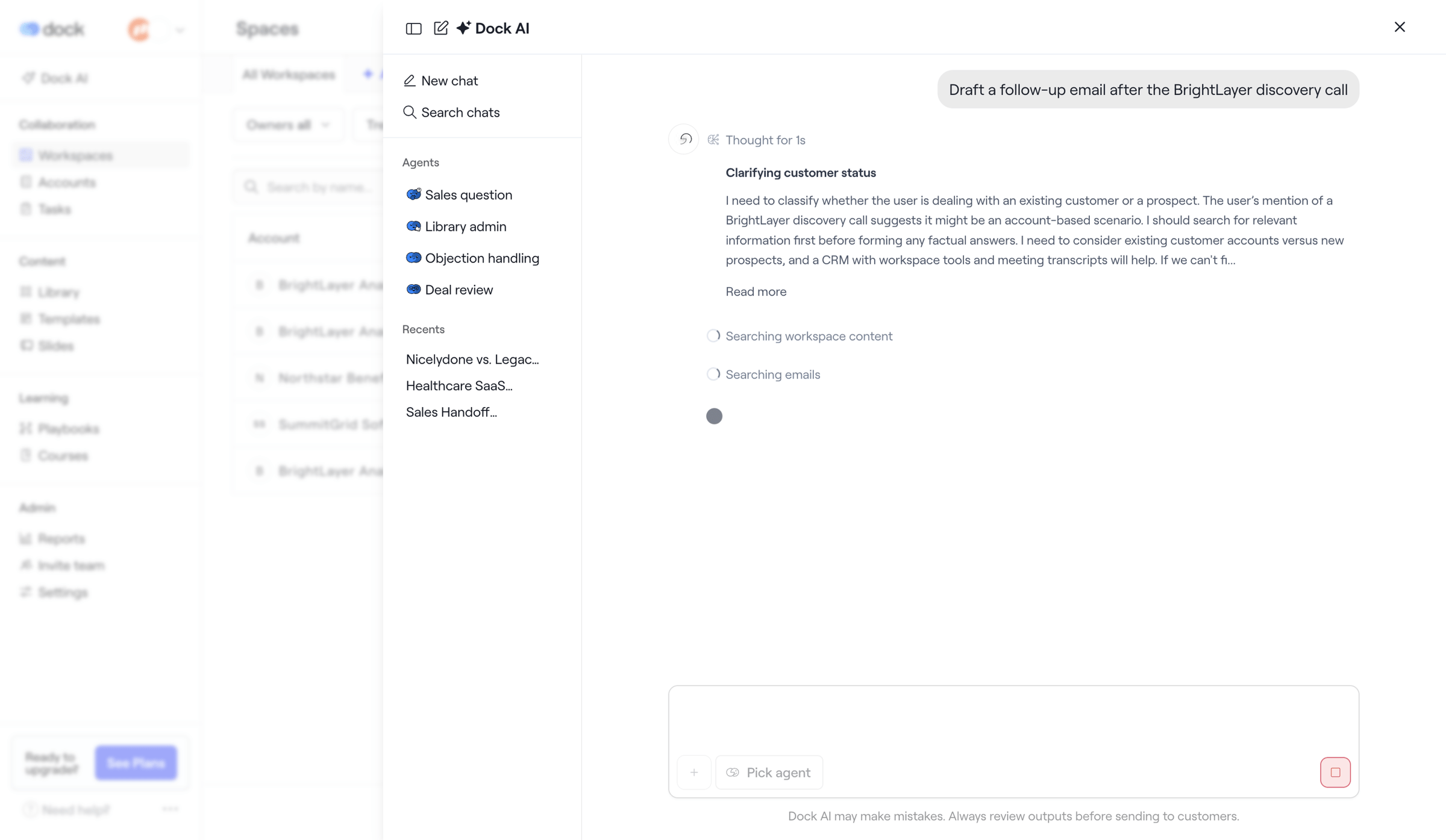
Task: Toggle the Dock AI sidebar panel icon
Action: [x=413, y=28]
